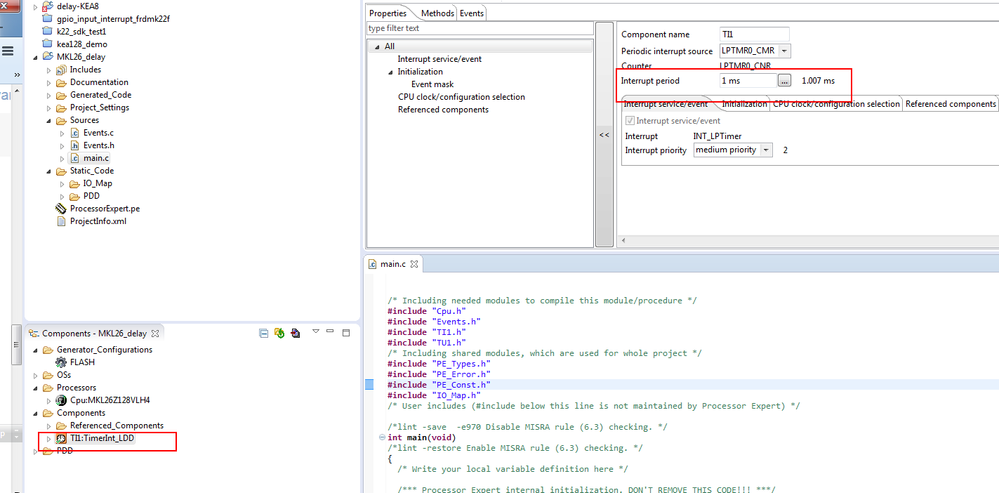Select the main.c editor tab
The width and height of the screenshot is (999, 493).
pos(391,264)
